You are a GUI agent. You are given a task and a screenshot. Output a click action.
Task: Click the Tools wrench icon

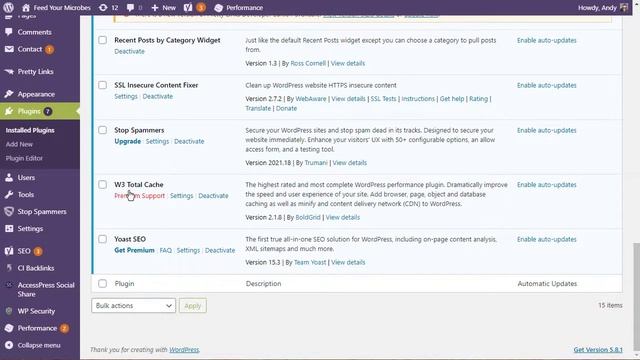9,195
